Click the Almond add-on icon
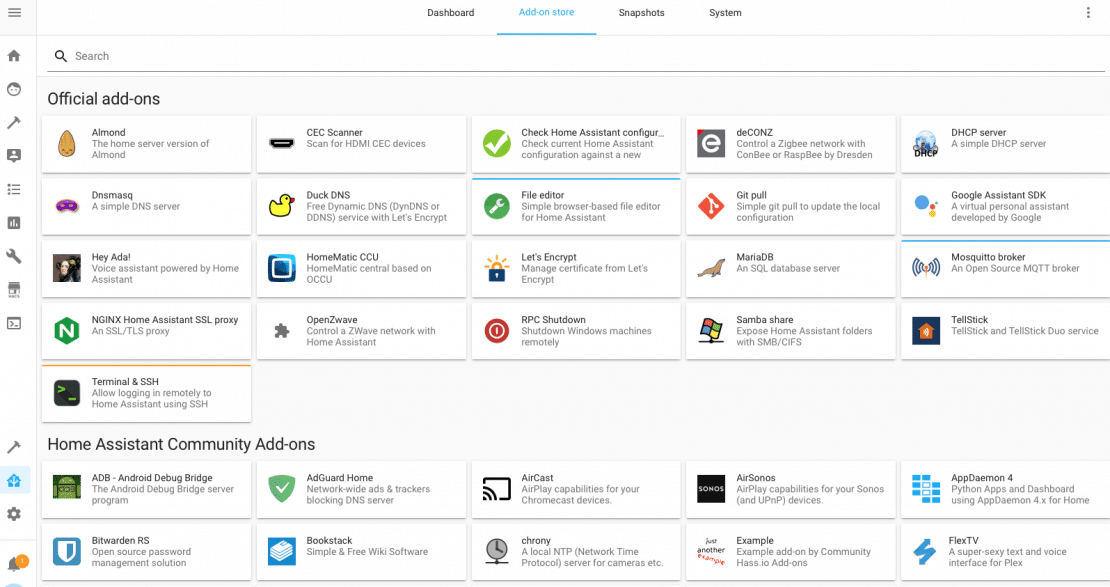The image size is (1110, 587). (67, 144)
